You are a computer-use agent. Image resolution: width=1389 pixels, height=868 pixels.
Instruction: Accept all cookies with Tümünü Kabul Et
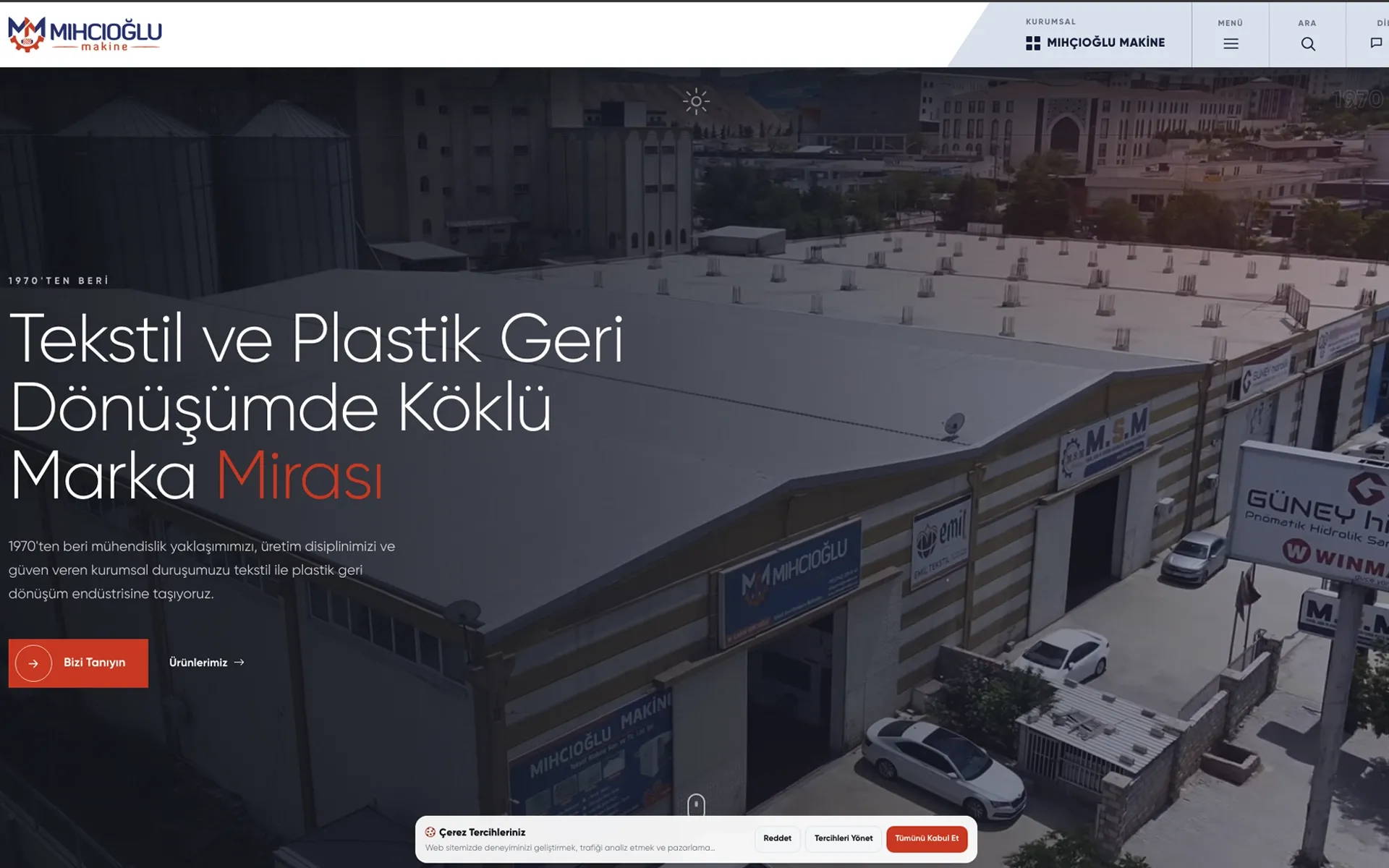927,838
